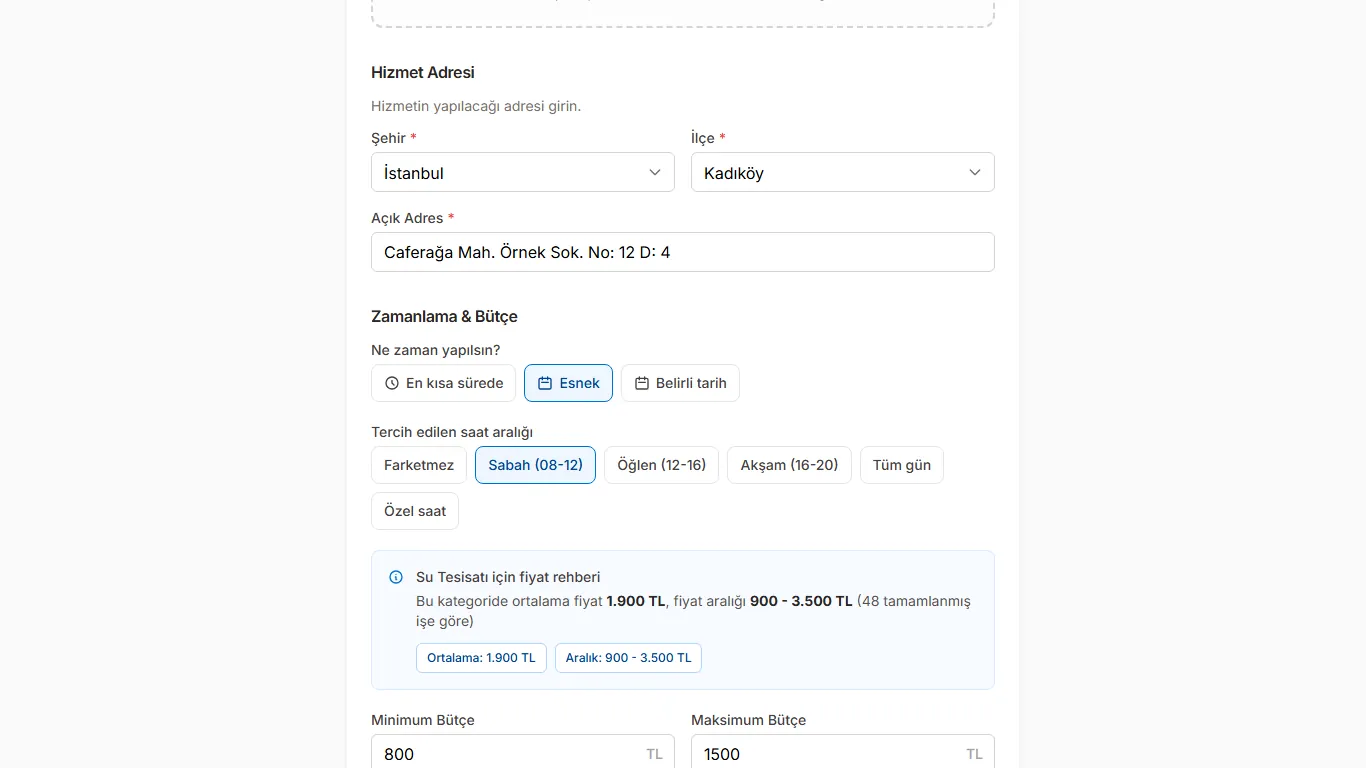This screenshot has height=768, width=1366.
Task: Select the Sabah (08-12) time slot
Action: click(x=535, y=465)
